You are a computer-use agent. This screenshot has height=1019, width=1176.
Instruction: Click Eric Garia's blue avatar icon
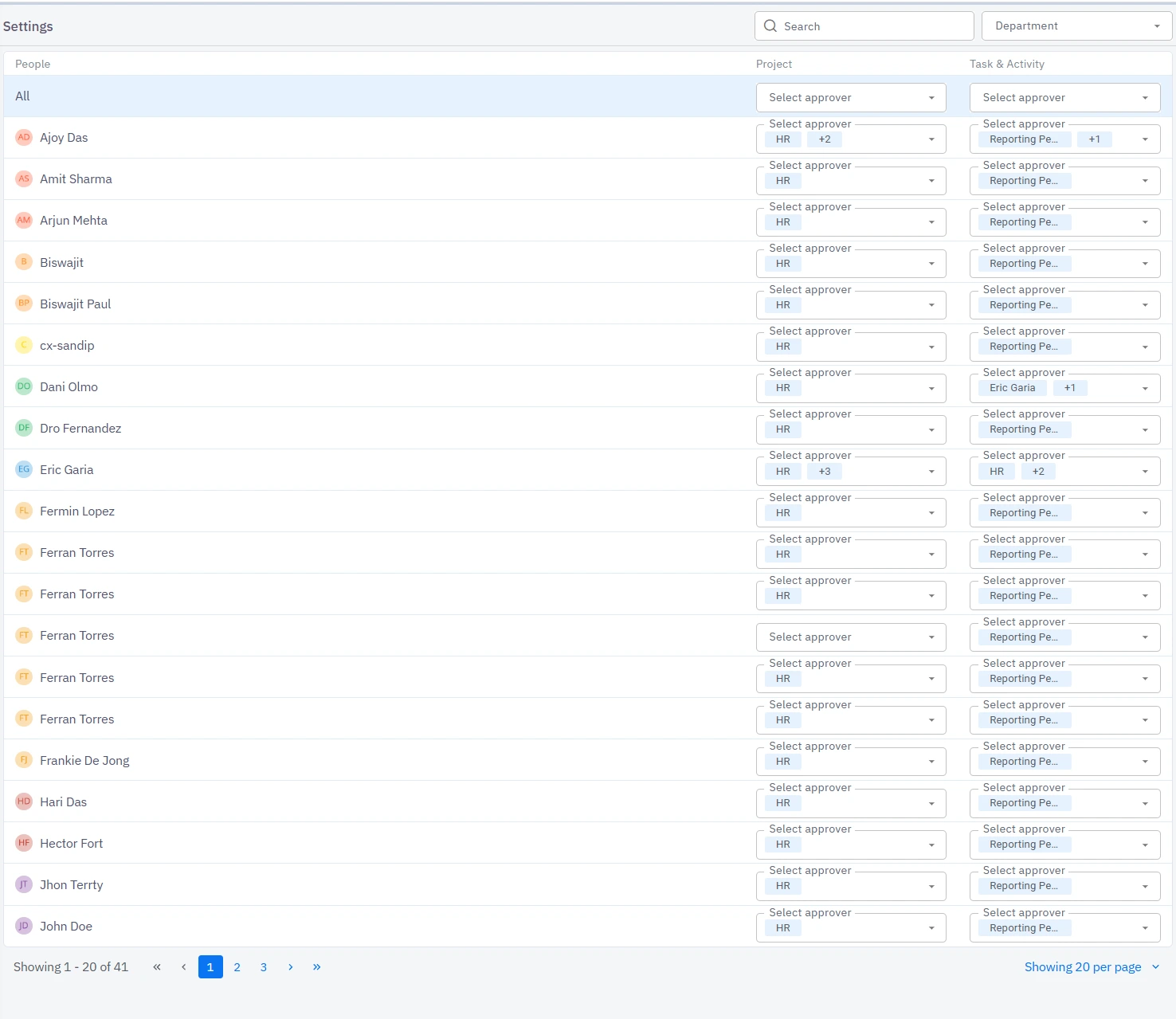click(24, 469)
